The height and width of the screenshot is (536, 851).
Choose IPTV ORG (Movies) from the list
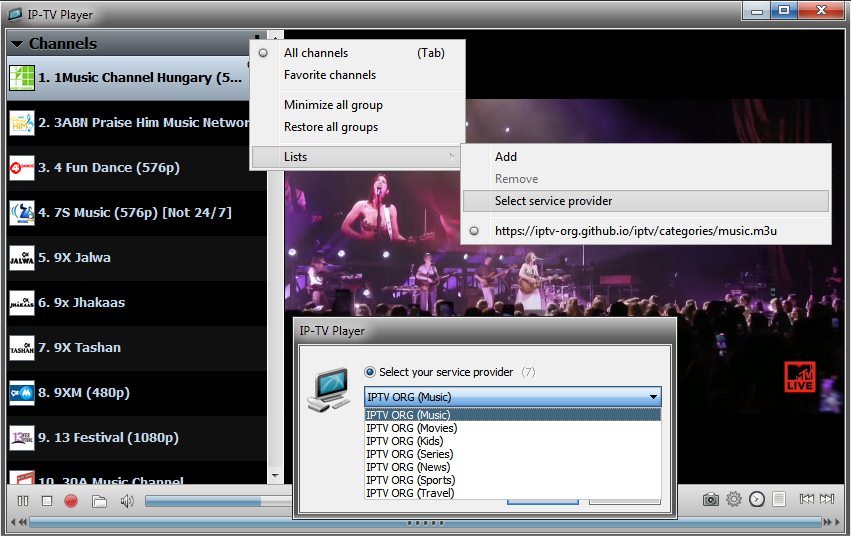pyautogui.click(x=512, y=428)
